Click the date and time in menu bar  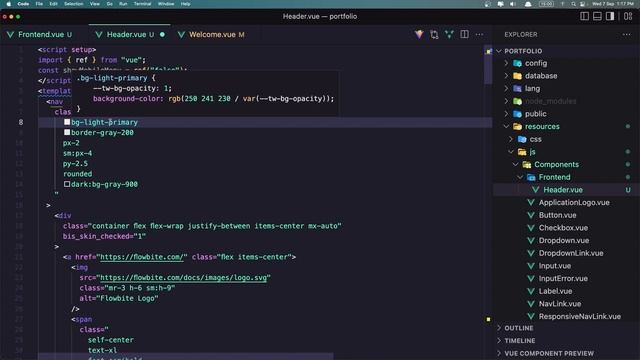tap(612, 4)
